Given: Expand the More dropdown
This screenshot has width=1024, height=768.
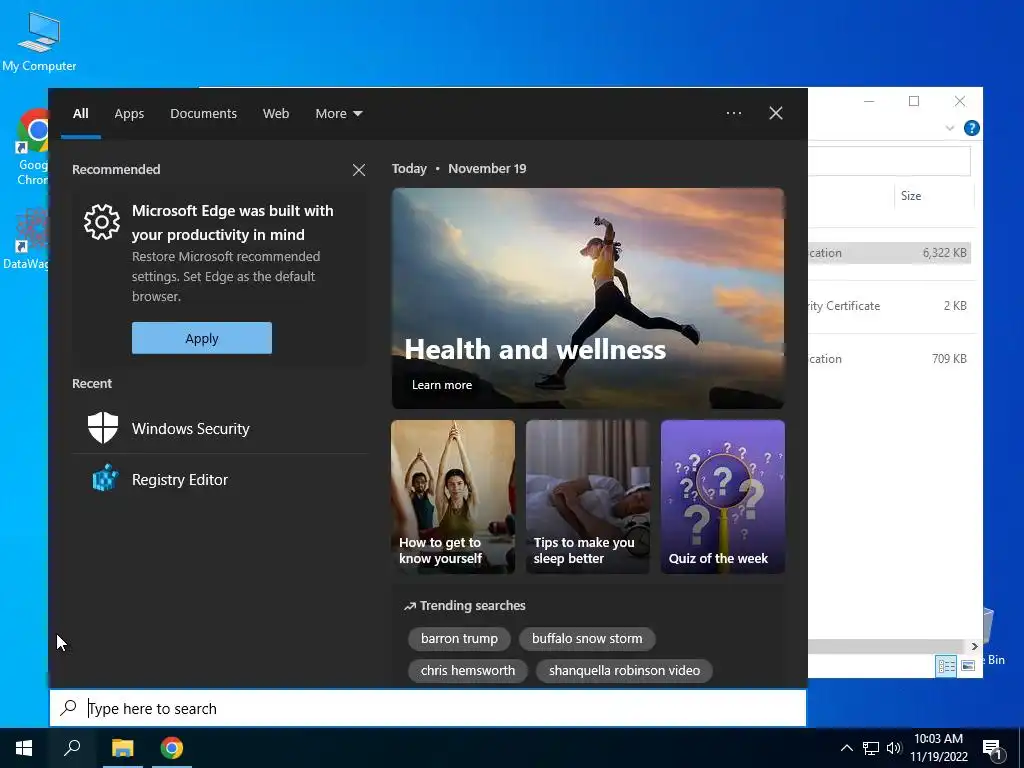Looking at the screenshot, I should pos(338,113).
